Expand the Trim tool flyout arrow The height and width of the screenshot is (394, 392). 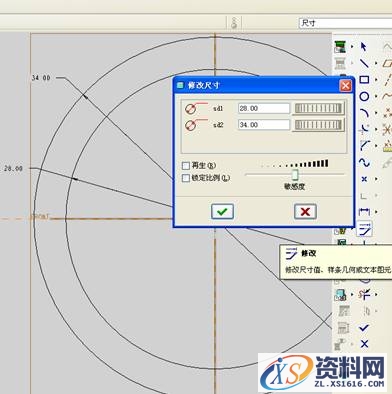pos(377,294)
